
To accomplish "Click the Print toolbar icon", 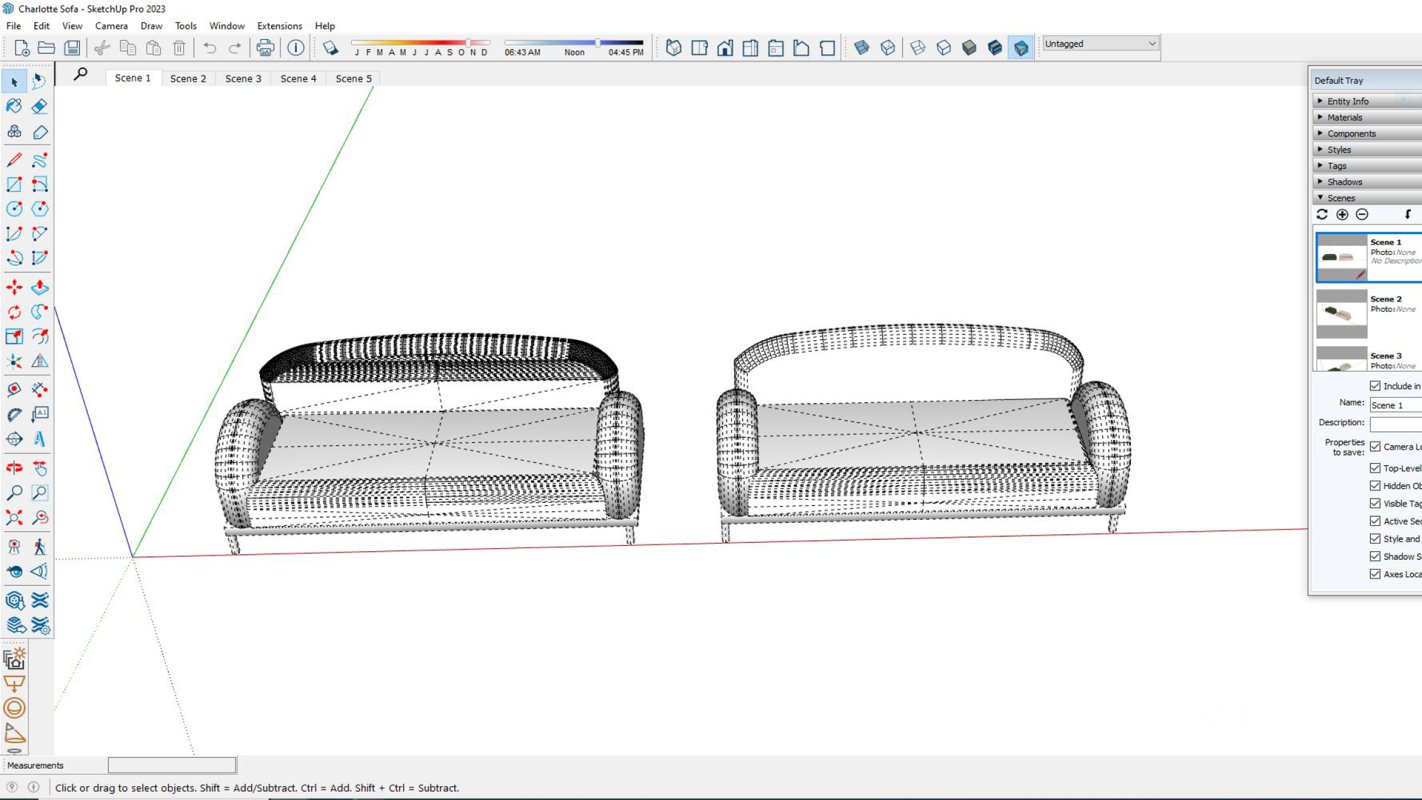I will 265,47.
